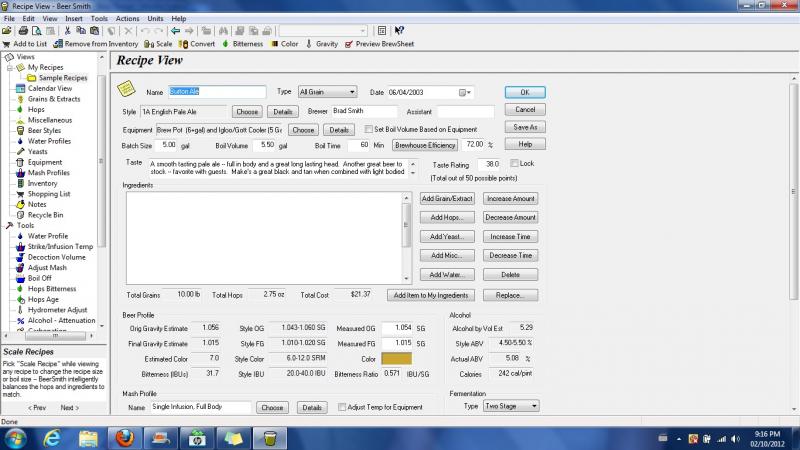Click the Scale recipe toolbar button

tap(158, 44)
